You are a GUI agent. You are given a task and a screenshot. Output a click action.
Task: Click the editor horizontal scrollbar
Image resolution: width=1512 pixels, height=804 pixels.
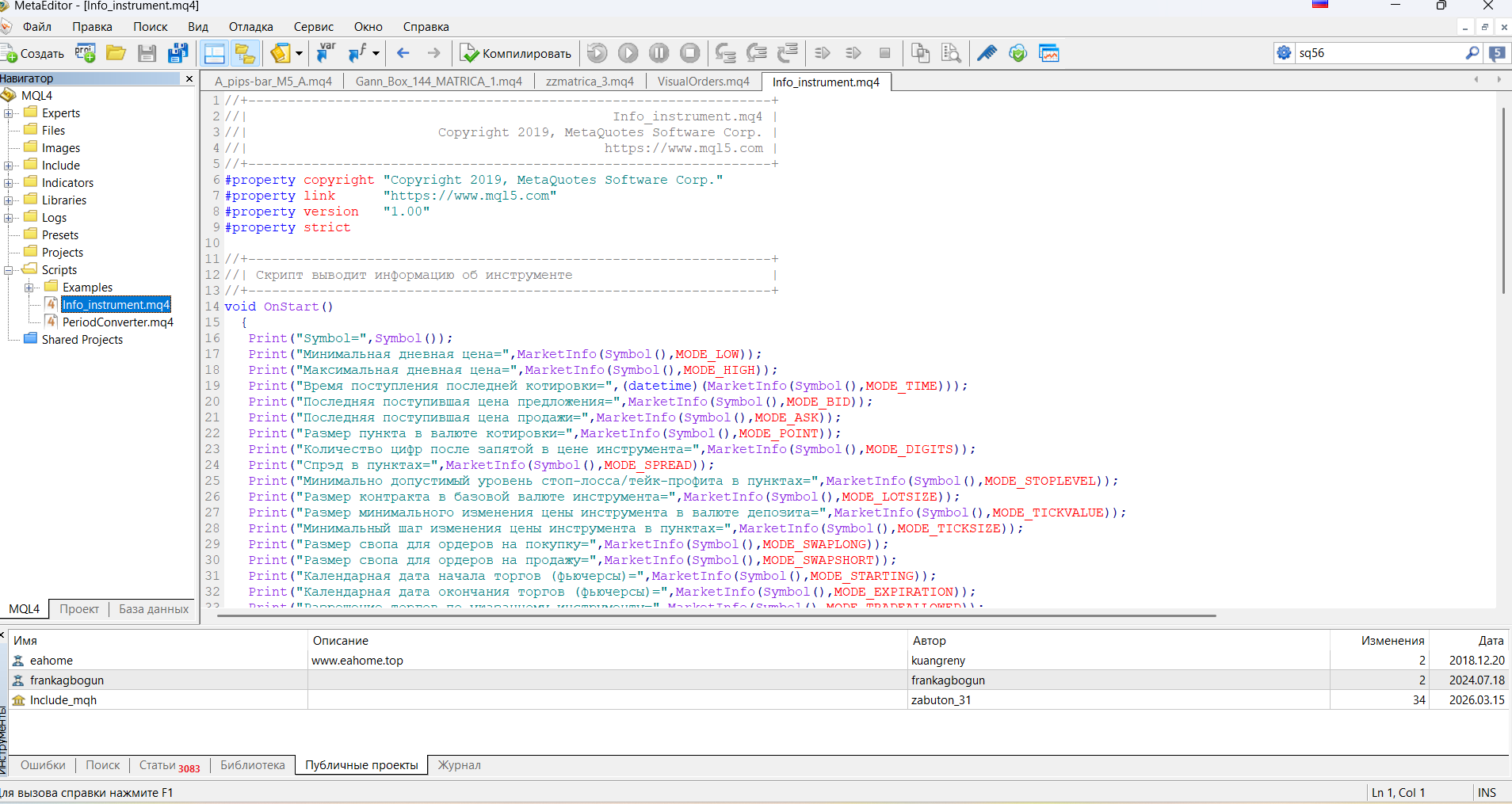(716, 615)
